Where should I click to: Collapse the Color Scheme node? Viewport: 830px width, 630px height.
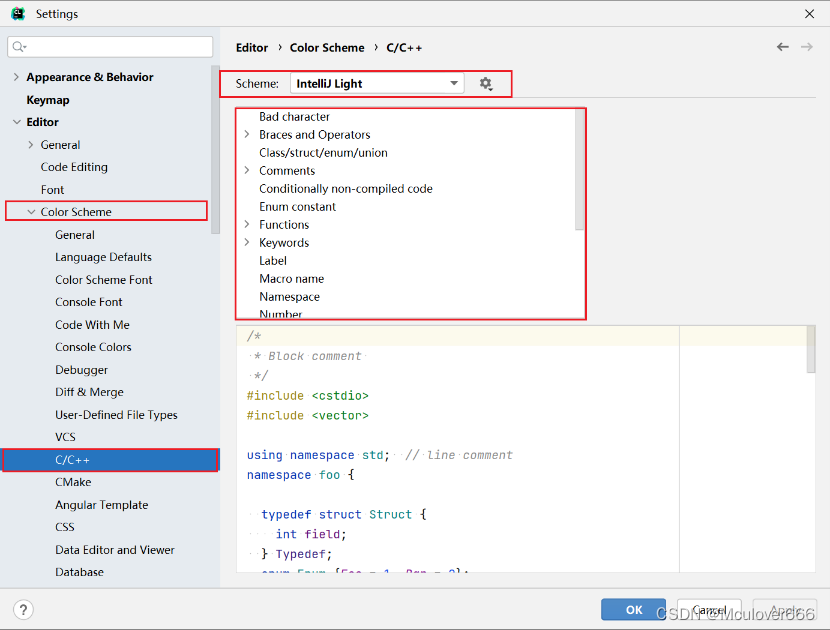[x=31, y=212]
